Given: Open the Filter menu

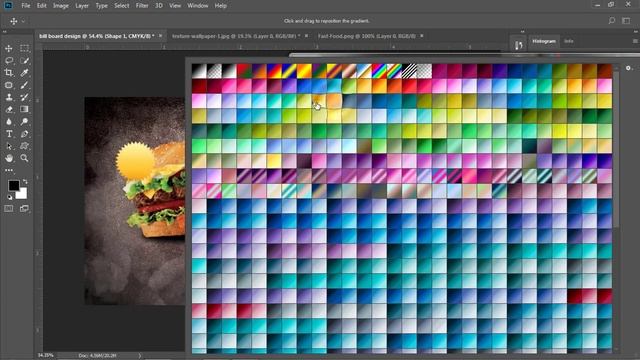Looking at the screenshot, I should (142, 6).
